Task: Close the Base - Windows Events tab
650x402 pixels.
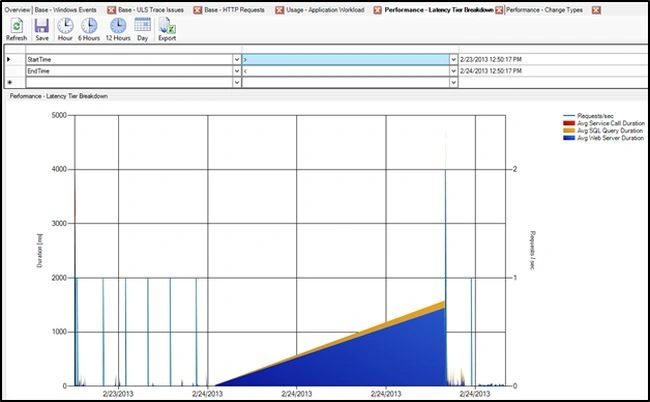Action: [x=111, y=10]
